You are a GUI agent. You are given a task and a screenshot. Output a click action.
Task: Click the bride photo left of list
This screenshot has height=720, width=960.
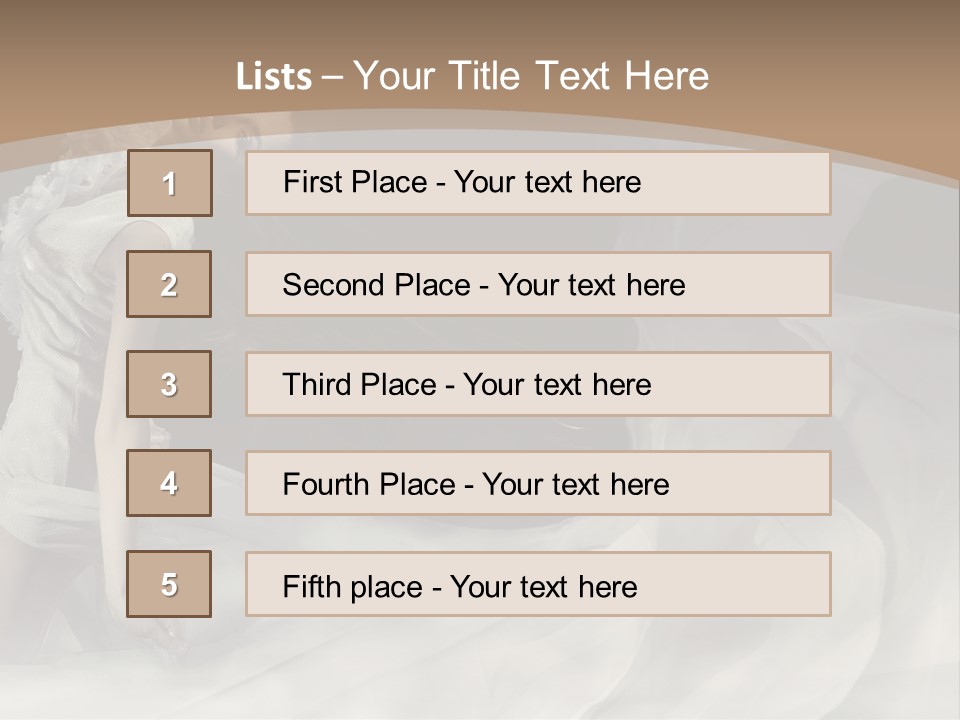tap(60, 330)
